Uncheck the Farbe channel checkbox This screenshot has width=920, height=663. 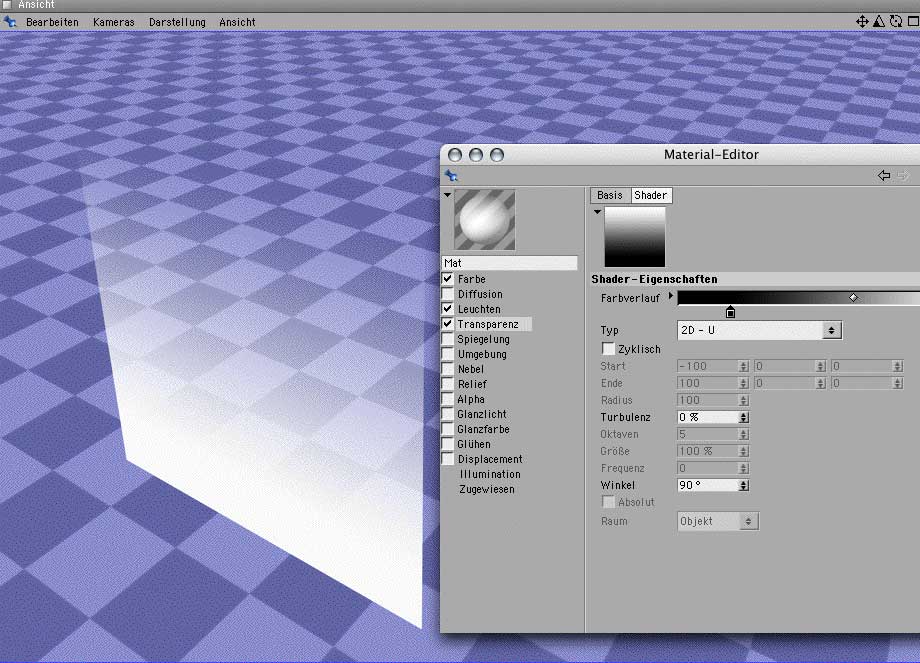(x=448, y=279)
